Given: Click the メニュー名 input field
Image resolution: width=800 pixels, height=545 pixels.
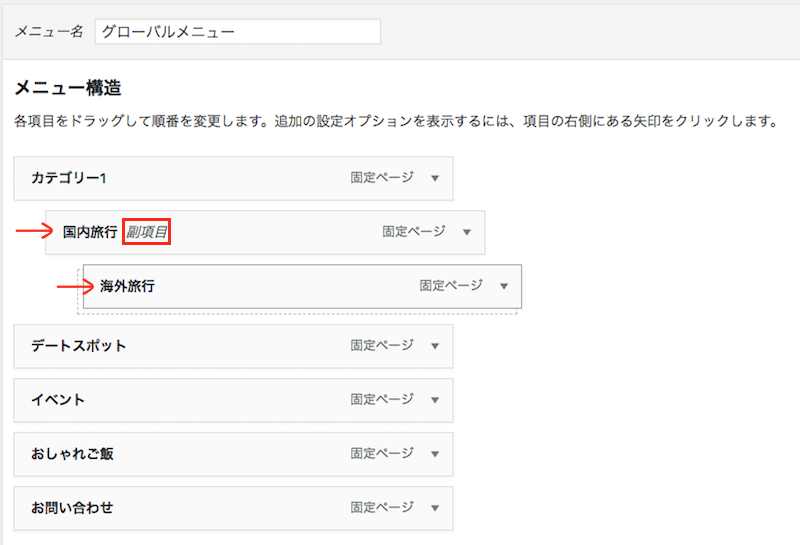Looking at the screenshot, I should pos(237,32).
